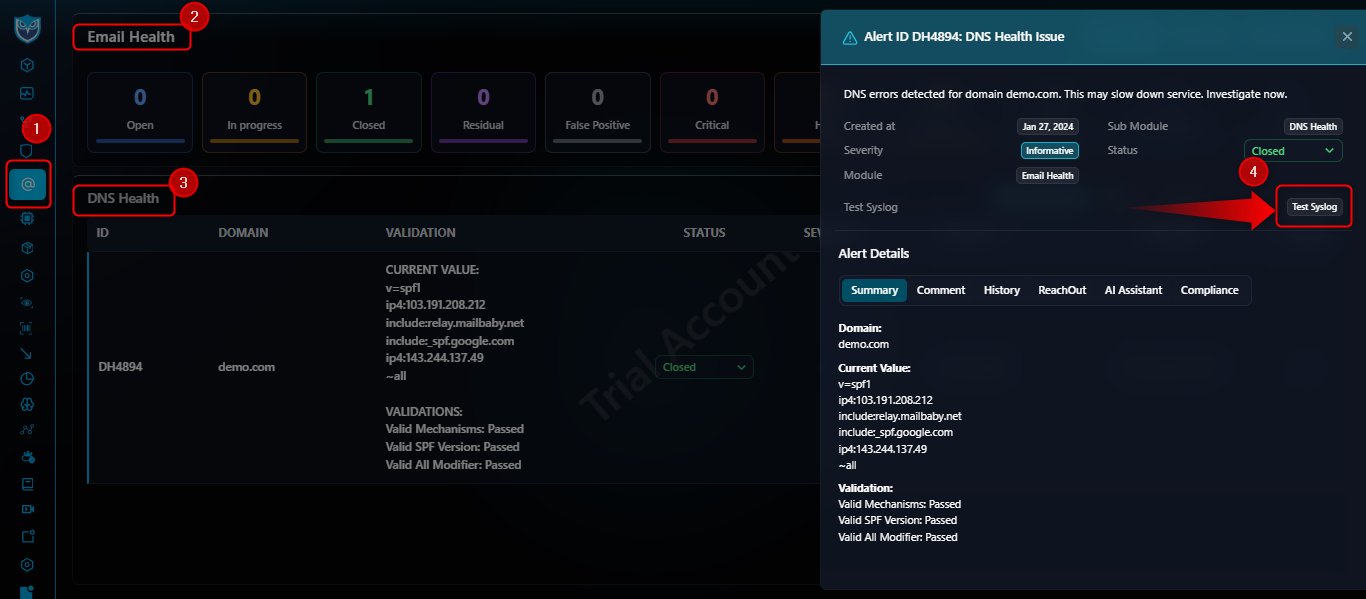
Task: Switch to the Comment tab
Action: tap(941, 290)
